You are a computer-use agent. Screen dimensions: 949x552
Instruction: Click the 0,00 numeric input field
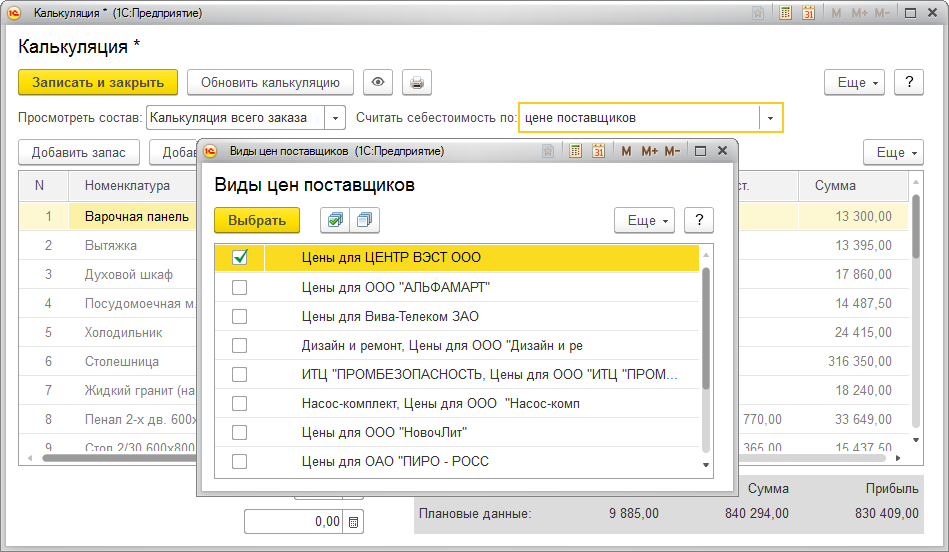[x=294, y=522]
